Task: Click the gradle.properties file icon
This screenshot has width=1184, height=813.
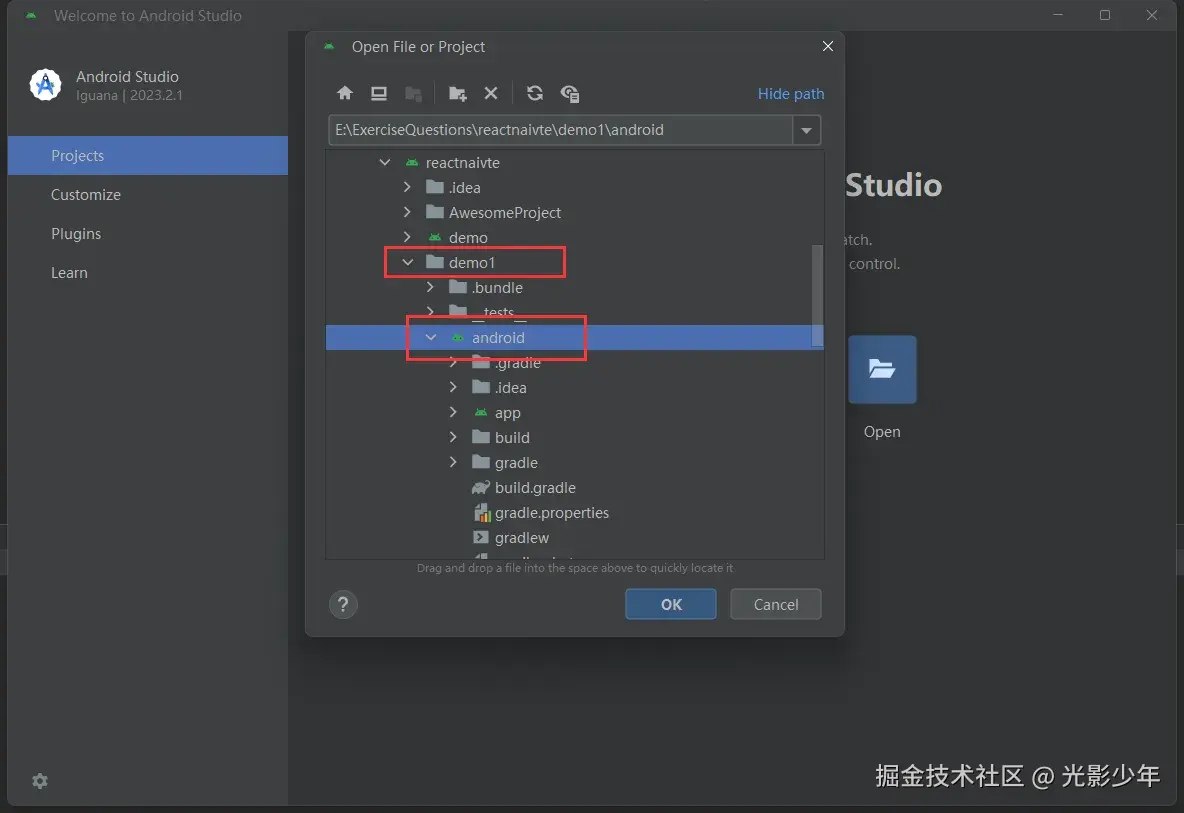Action: tap(480, 513)
